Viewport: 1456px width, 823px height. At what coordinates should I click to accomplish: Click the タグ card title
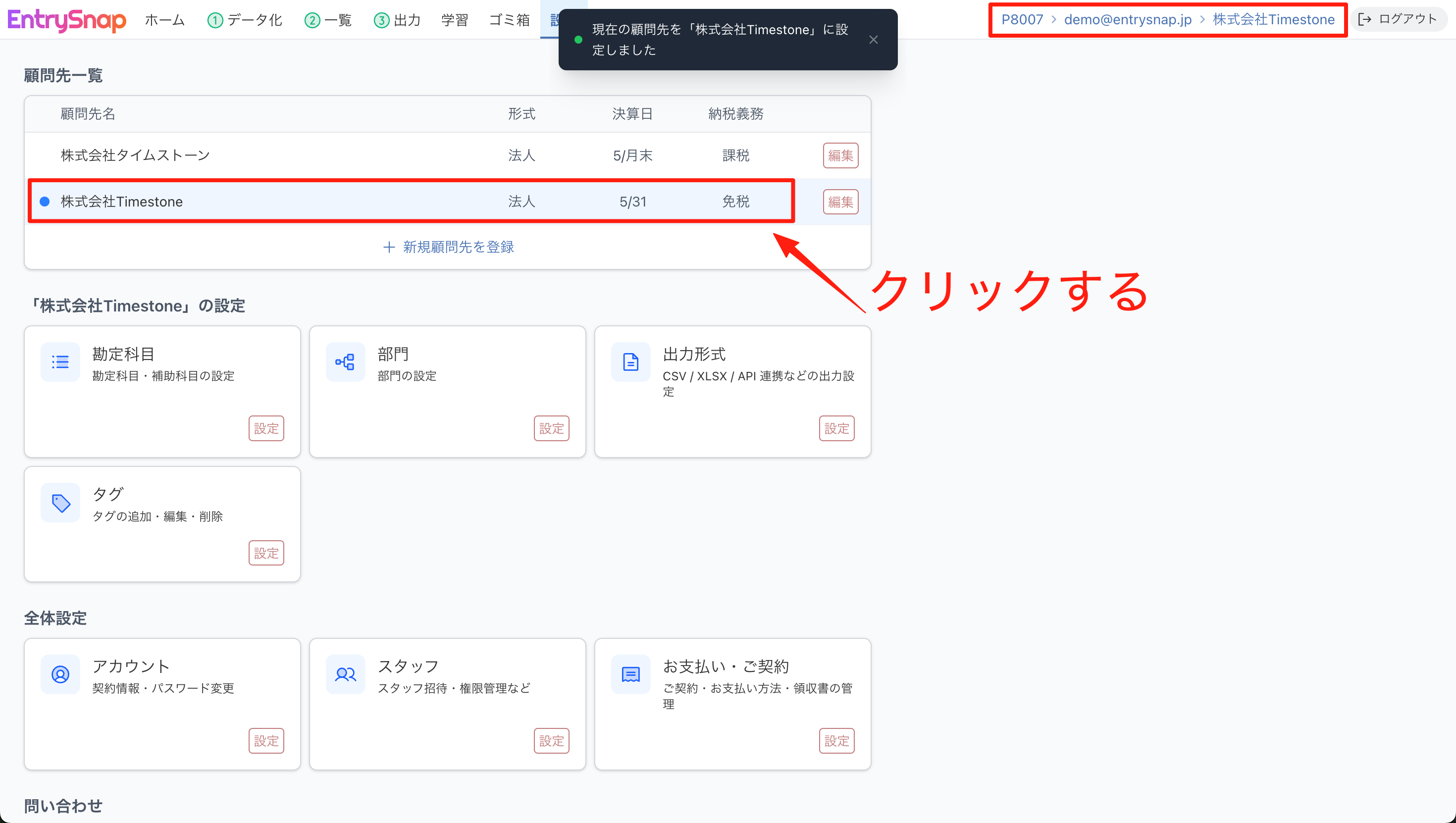point(107,494)
